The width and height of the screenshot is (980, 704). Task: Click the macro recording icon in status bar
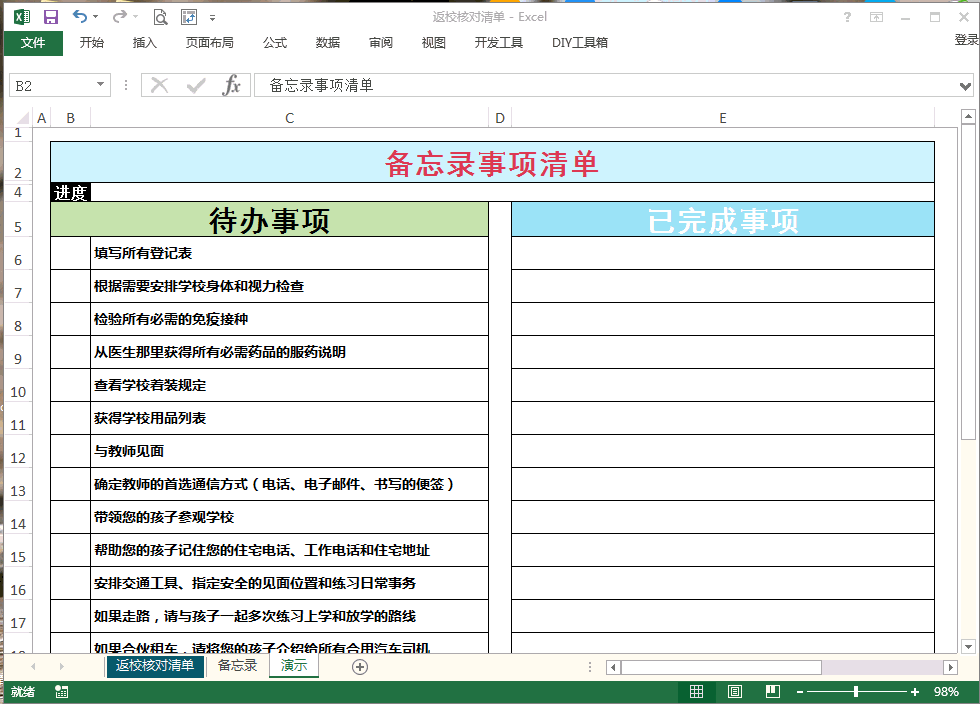coord(61,691)
